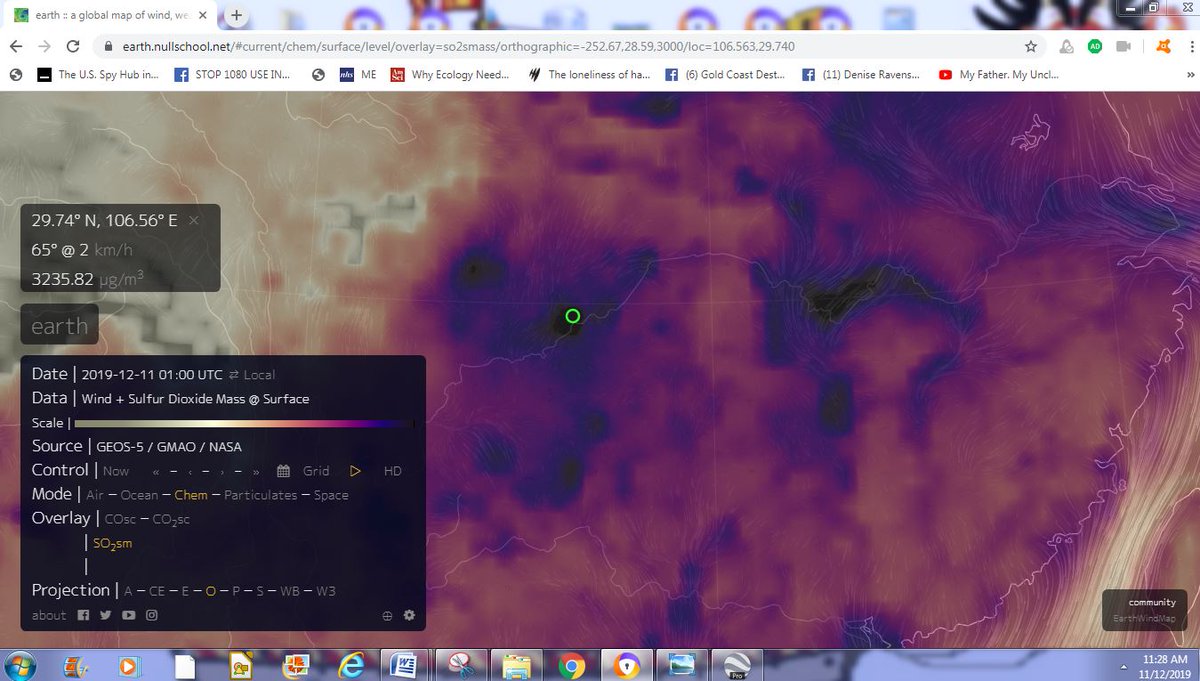
Task: Open Microsoft Word from the taskbar
Action: tap(405, 665)
